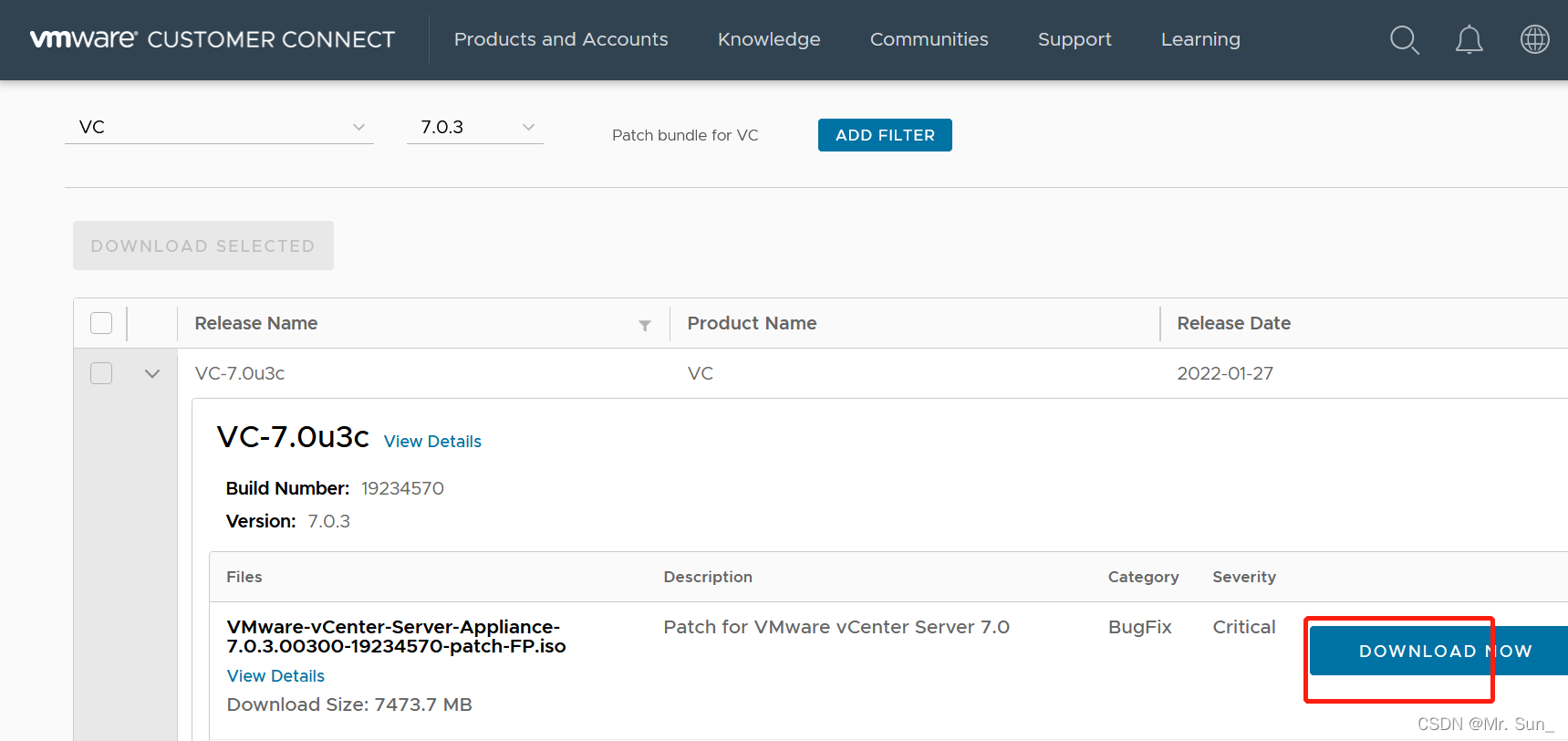Screen dimensions: 1568x741
Task: Open View Details under the patch ISO file
Action: [275, 676]
